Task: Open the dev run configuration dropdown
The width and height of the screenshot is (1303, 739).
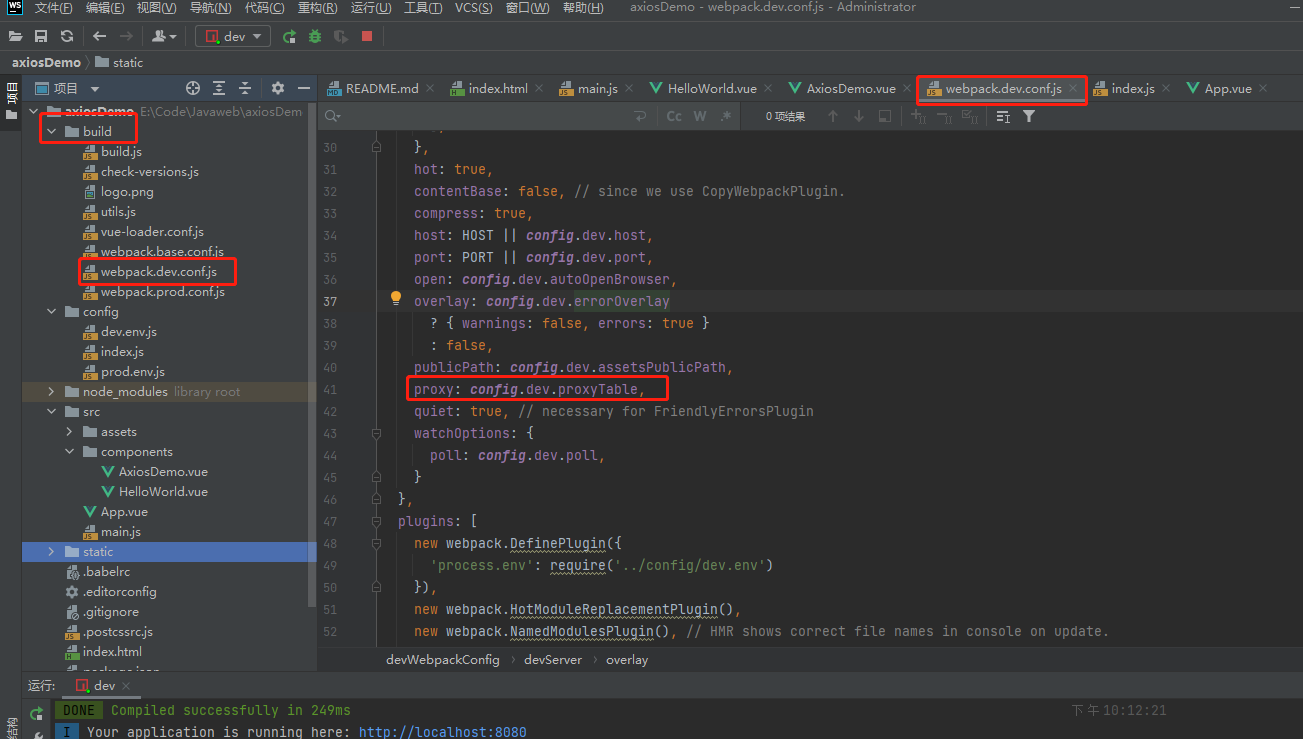Action: tap(233, 36)
